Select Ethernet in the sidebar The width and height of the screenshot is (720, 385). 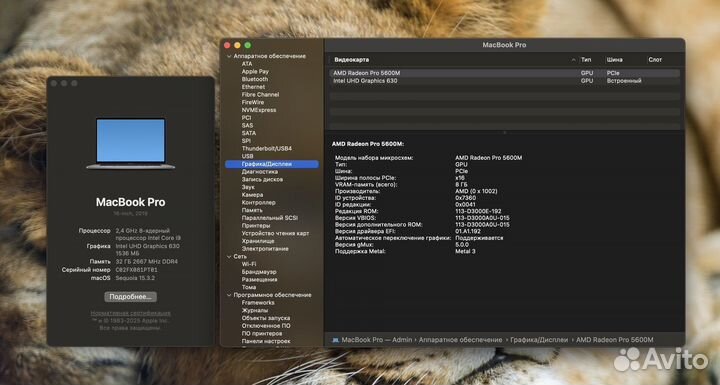pyautogui.click(x=253, y=87)
